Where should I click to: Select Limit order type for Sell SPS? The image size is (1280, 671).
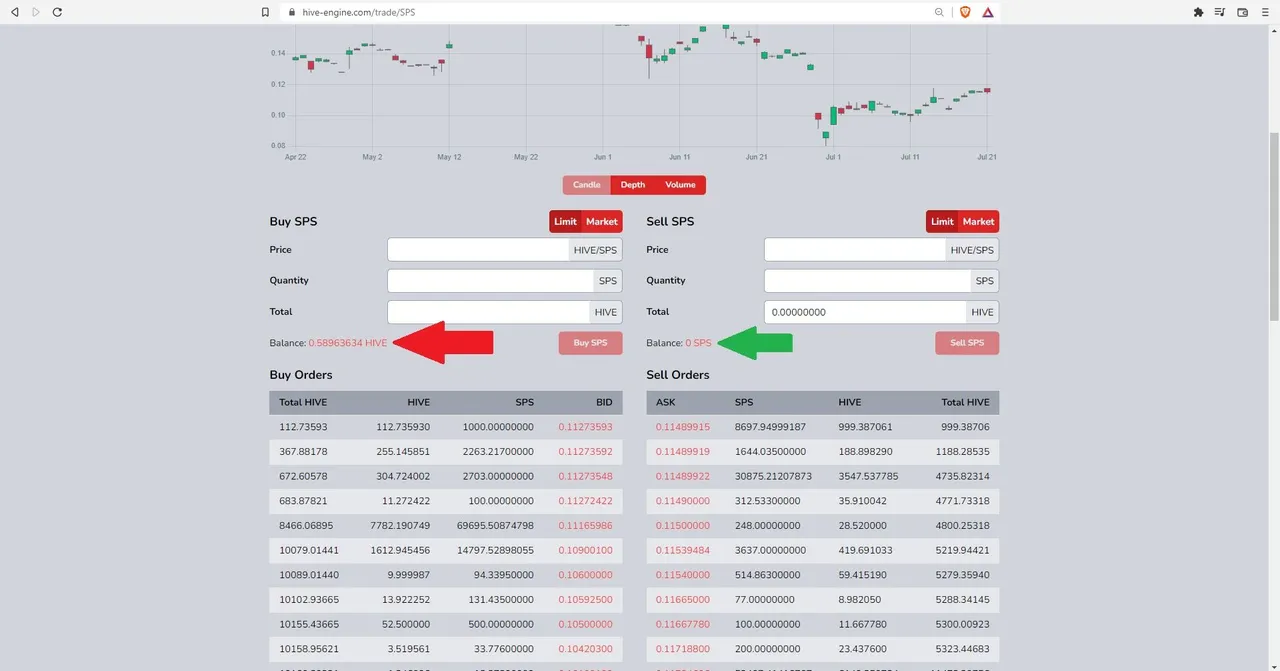pyautogui.click(x=943, y=222)
